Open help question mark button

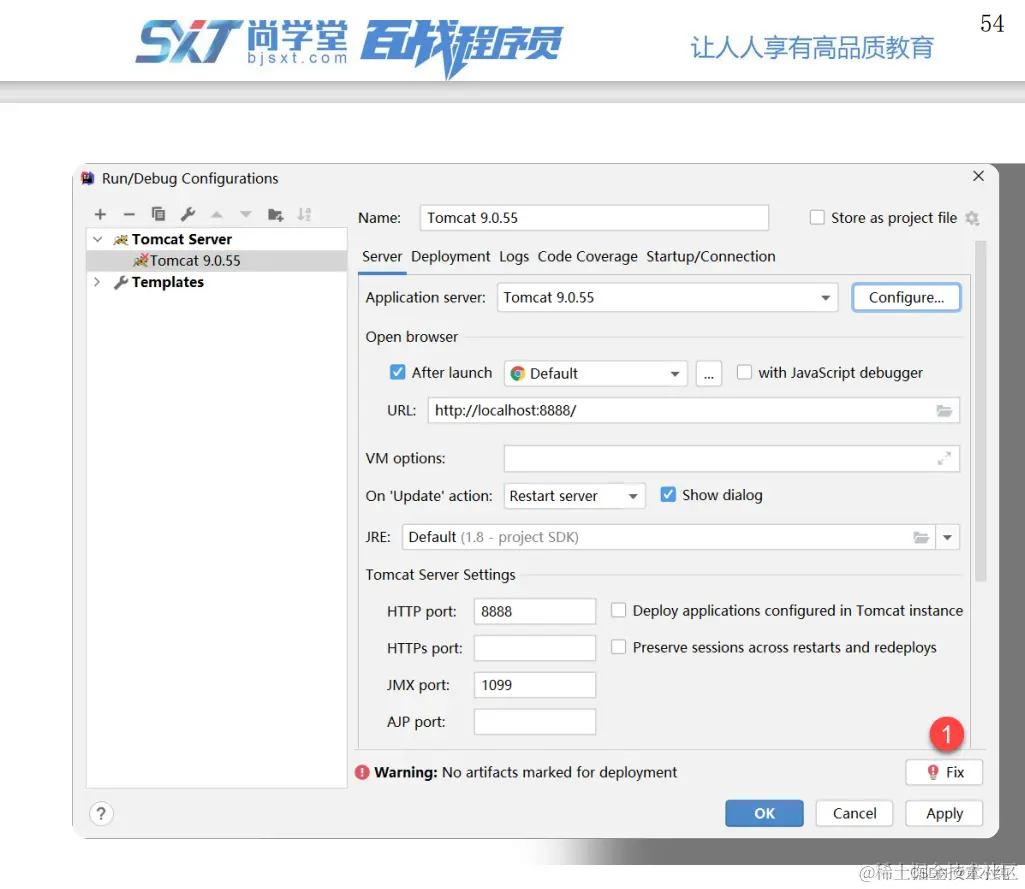(x=101, y=814)
